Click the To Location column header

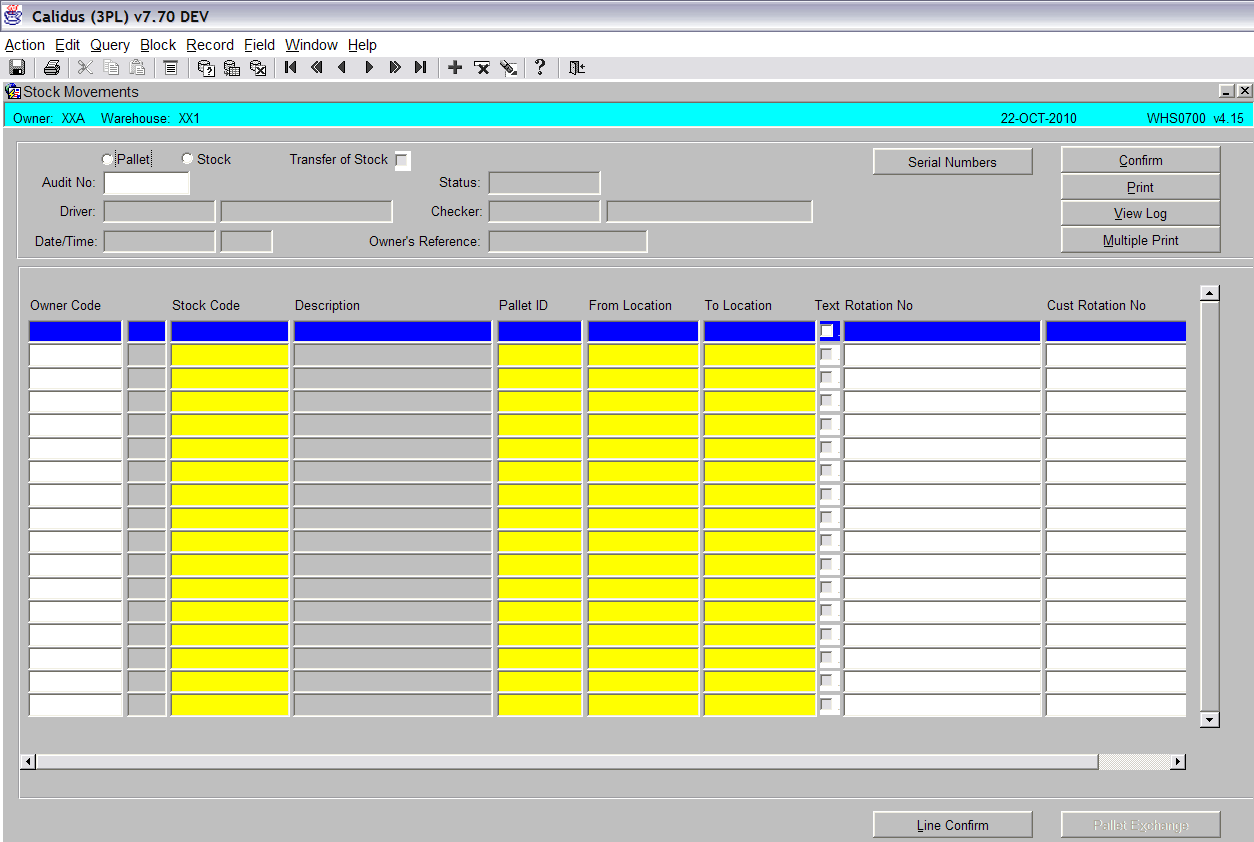click(738, 305)
